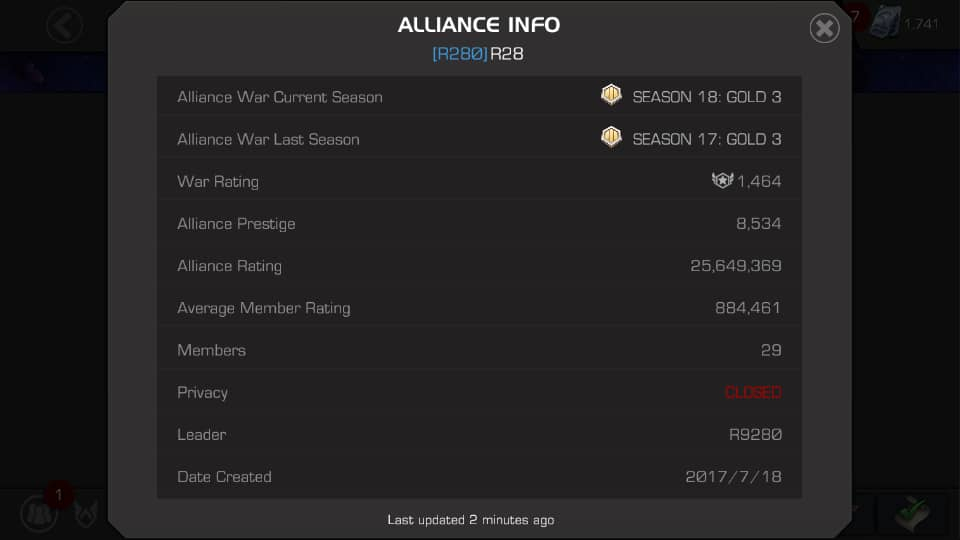Click the CLOSED privacy status
This screenshot has height=540, width=960.
[753, 392]
